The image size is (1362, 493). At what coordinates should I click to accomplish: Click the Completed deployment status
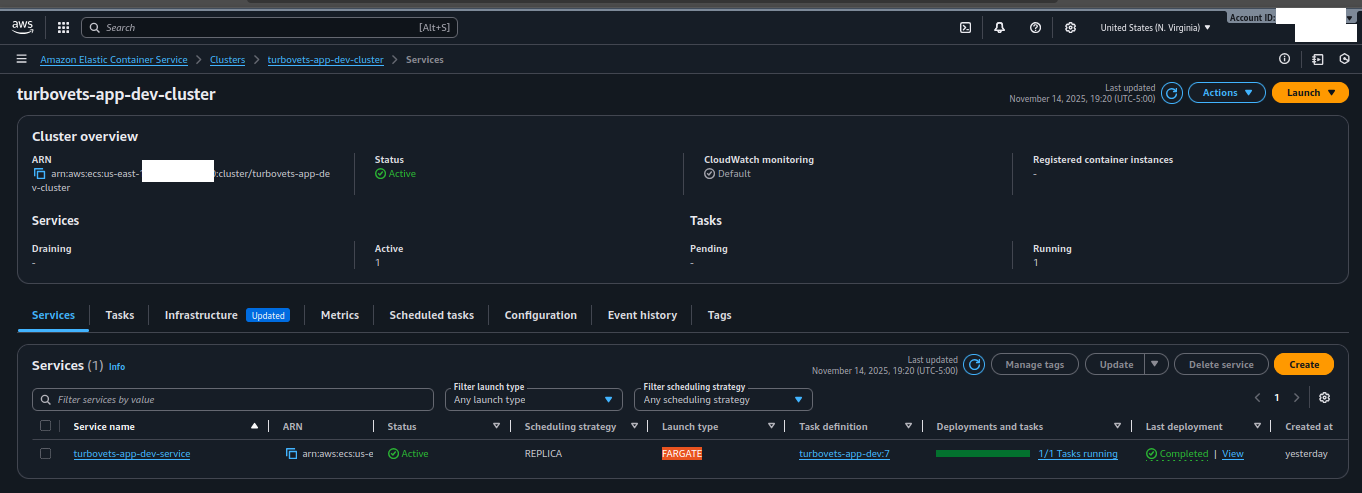pos(1177,454)
